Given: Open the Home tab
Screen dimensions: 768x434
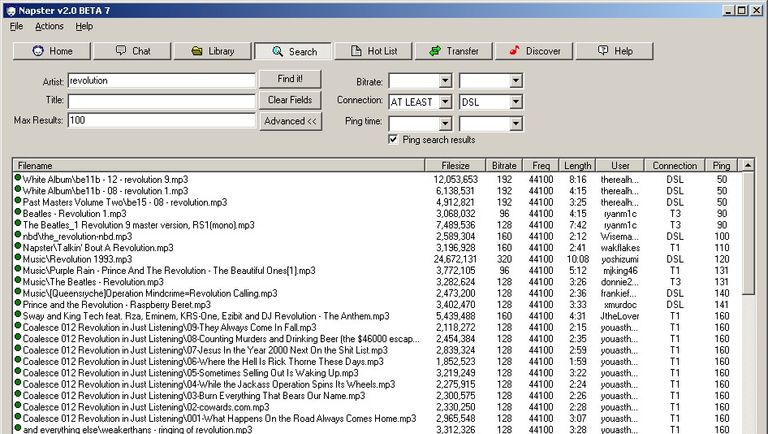Looking at the screenshot, I should coord(51,51).
